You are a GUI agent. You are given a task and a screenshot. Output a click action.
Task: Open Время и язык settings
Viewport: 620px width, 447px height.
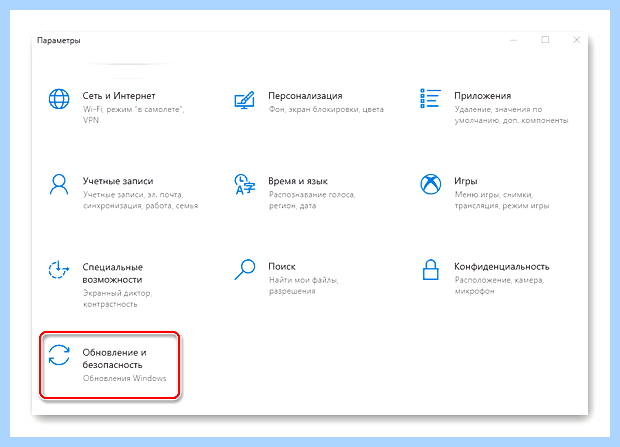[x=298, y=181]
